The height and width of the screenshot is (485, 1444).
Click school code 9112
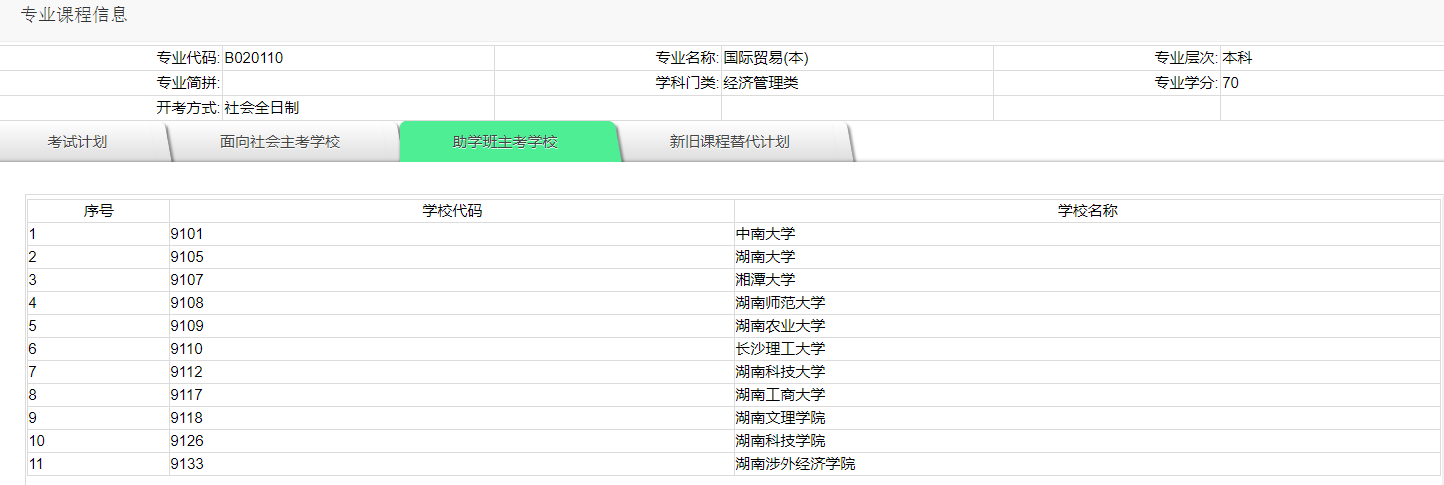[187, 372]
